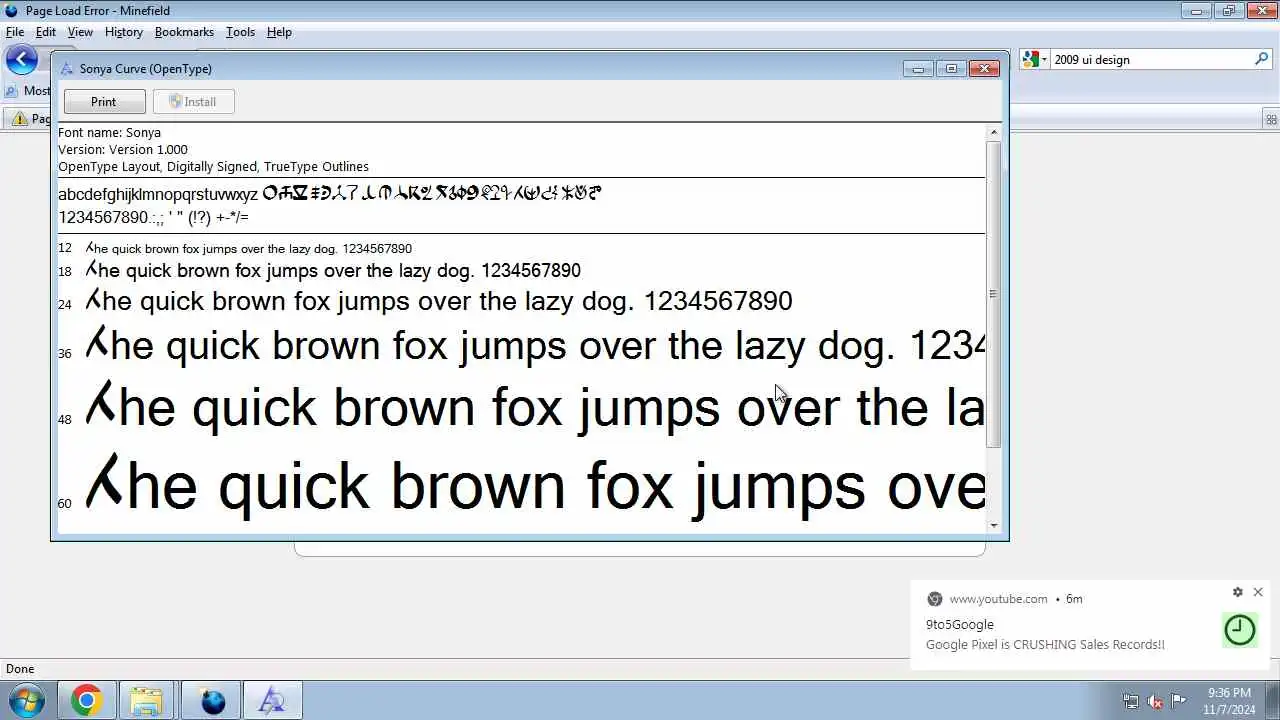
Task: Click the muted volume tray icon
Action: coord(1155,701)
